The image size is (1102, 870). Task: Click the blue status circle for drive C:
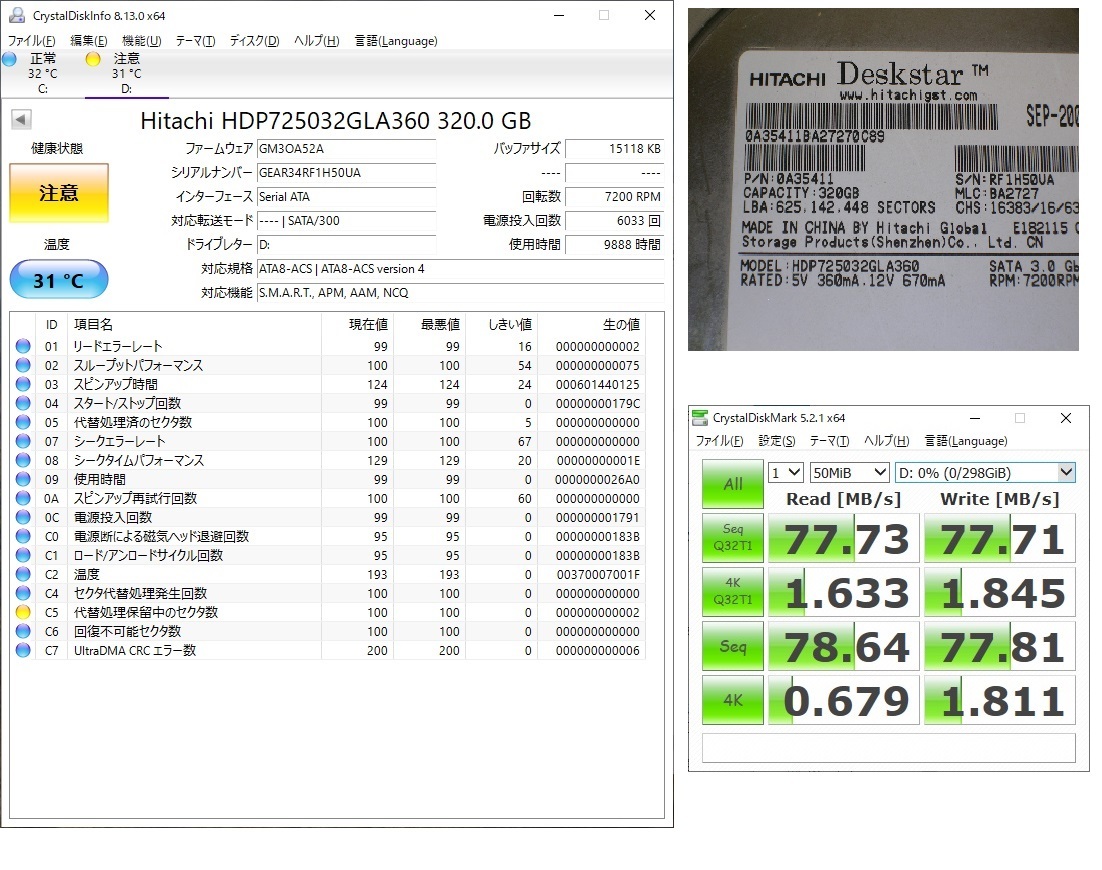9,59
